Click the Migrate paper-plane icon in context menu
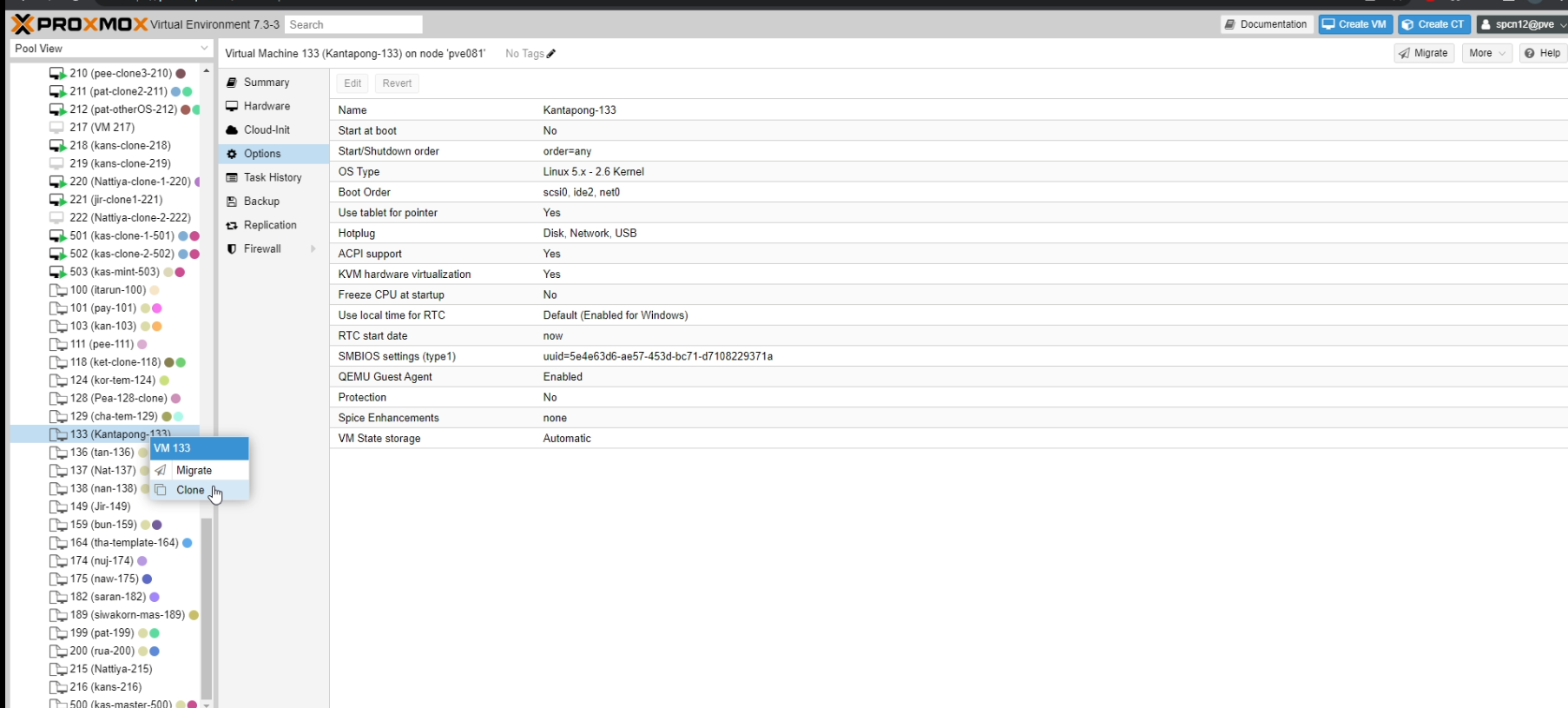 pyautogui.click(x=161, y=470)
